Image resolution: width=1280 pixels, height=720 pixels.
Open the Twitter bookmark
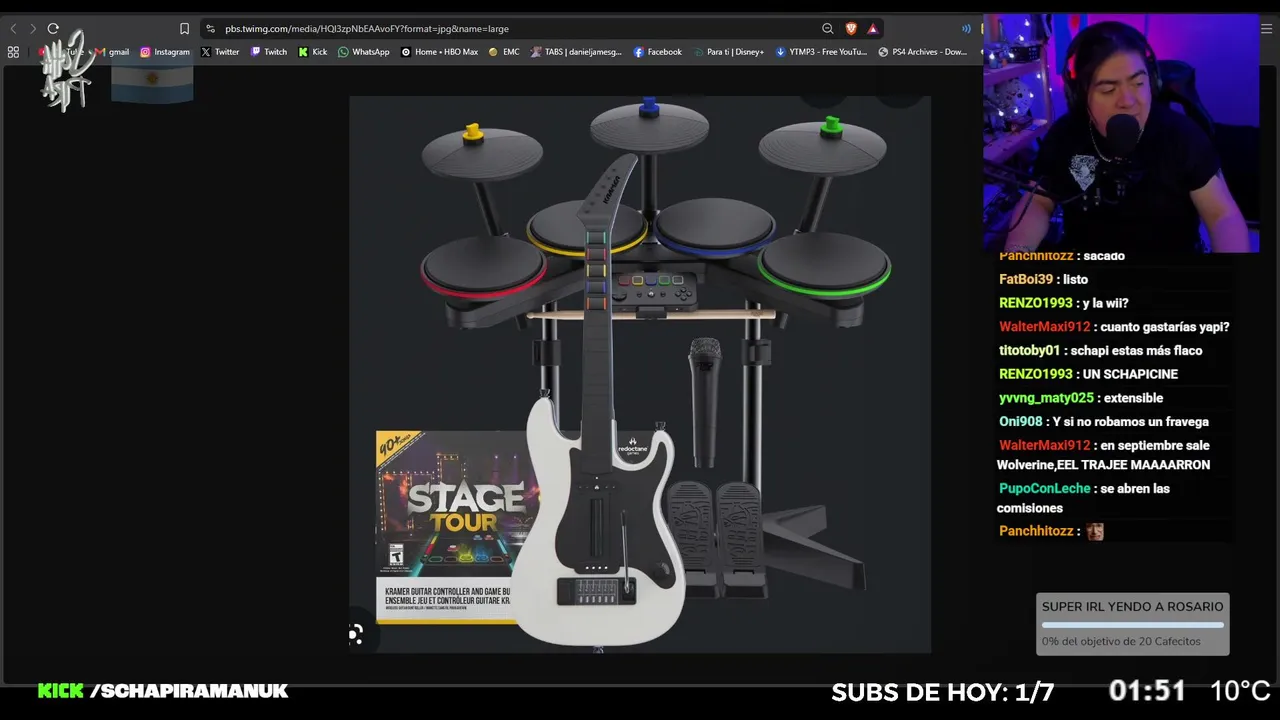[x=220, y=52]
